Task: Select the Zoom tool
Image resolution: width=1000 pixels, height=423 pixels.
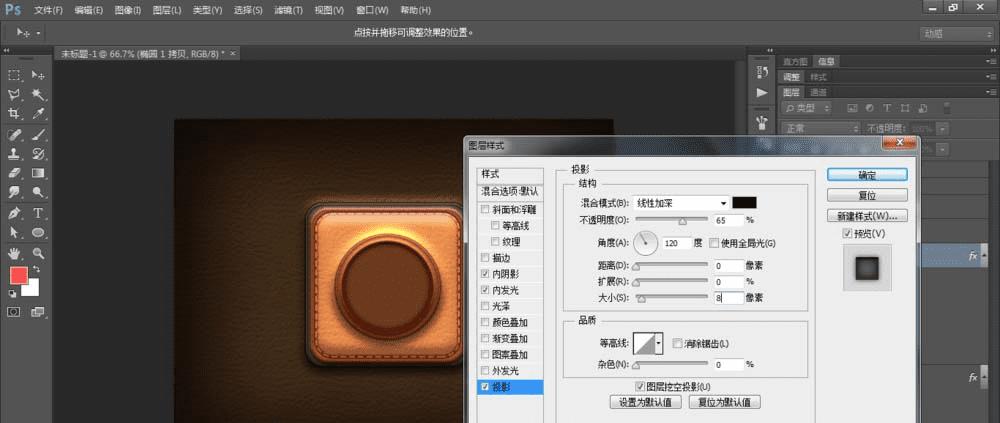Action: click(38, 253)
